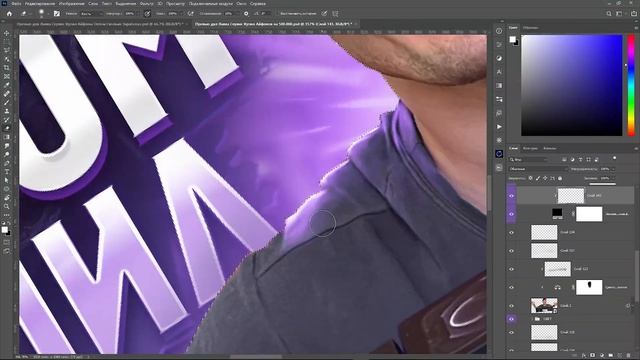640x360 pixels.
Task: Hide the selected top layer via its eye
Action: tap(511, 196)
